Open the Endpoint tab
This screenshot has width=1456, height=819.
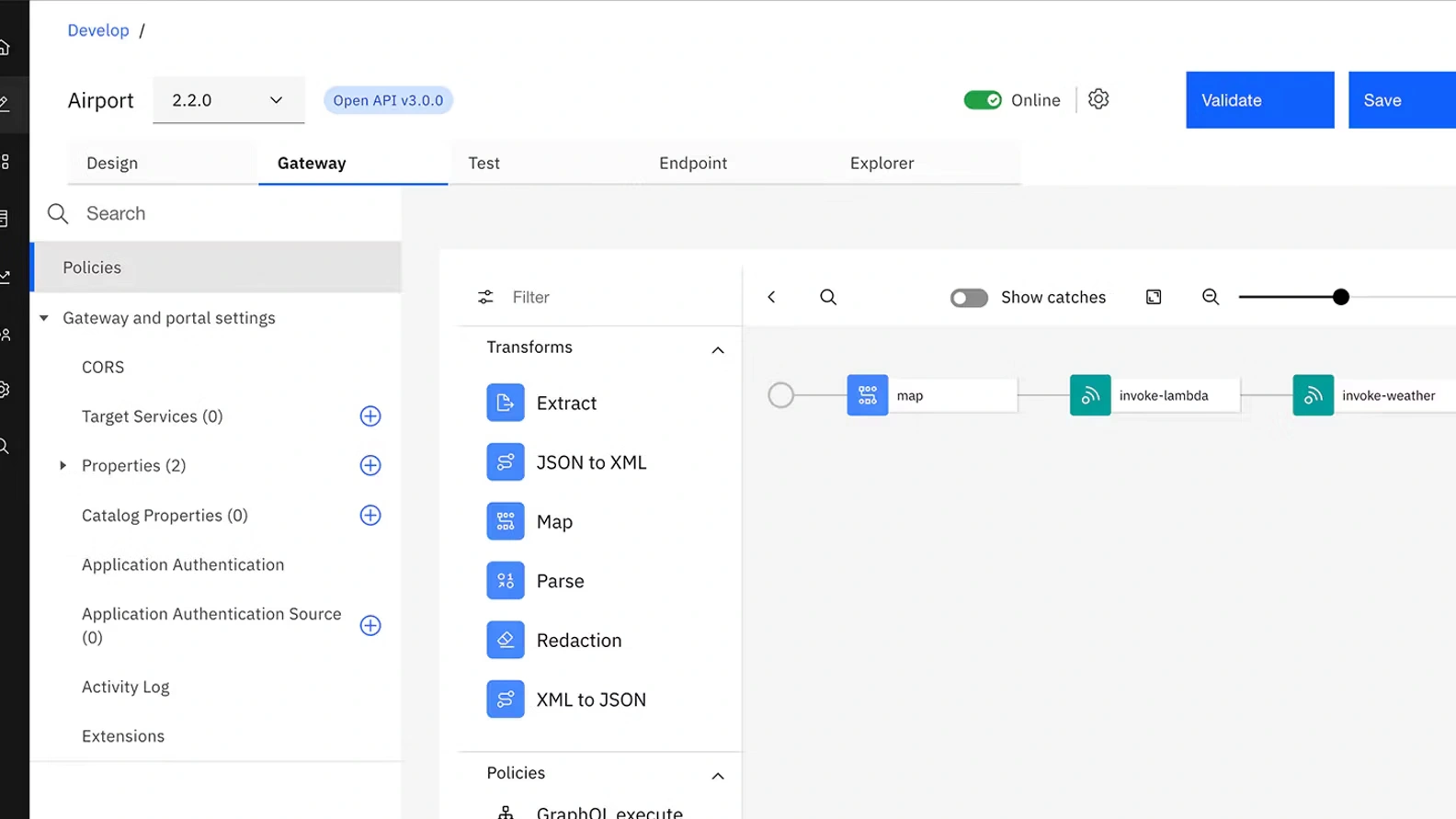[693, 164]
